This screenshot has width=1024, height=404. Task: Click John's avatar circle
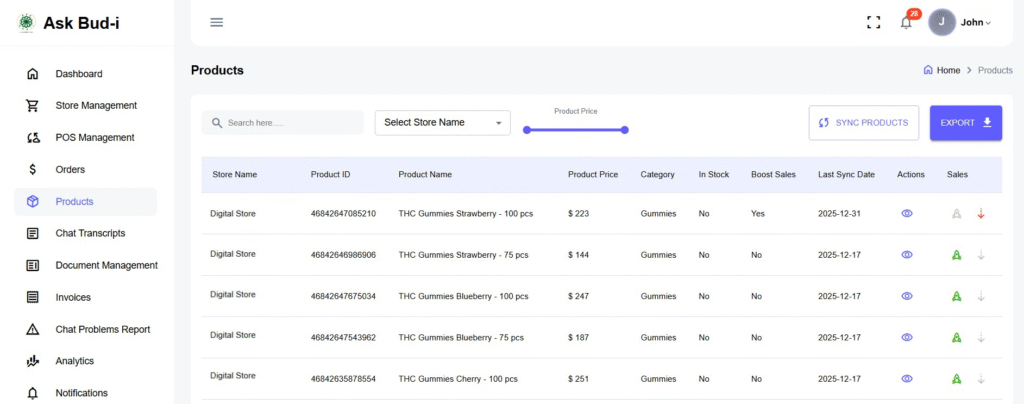point(942,22)
